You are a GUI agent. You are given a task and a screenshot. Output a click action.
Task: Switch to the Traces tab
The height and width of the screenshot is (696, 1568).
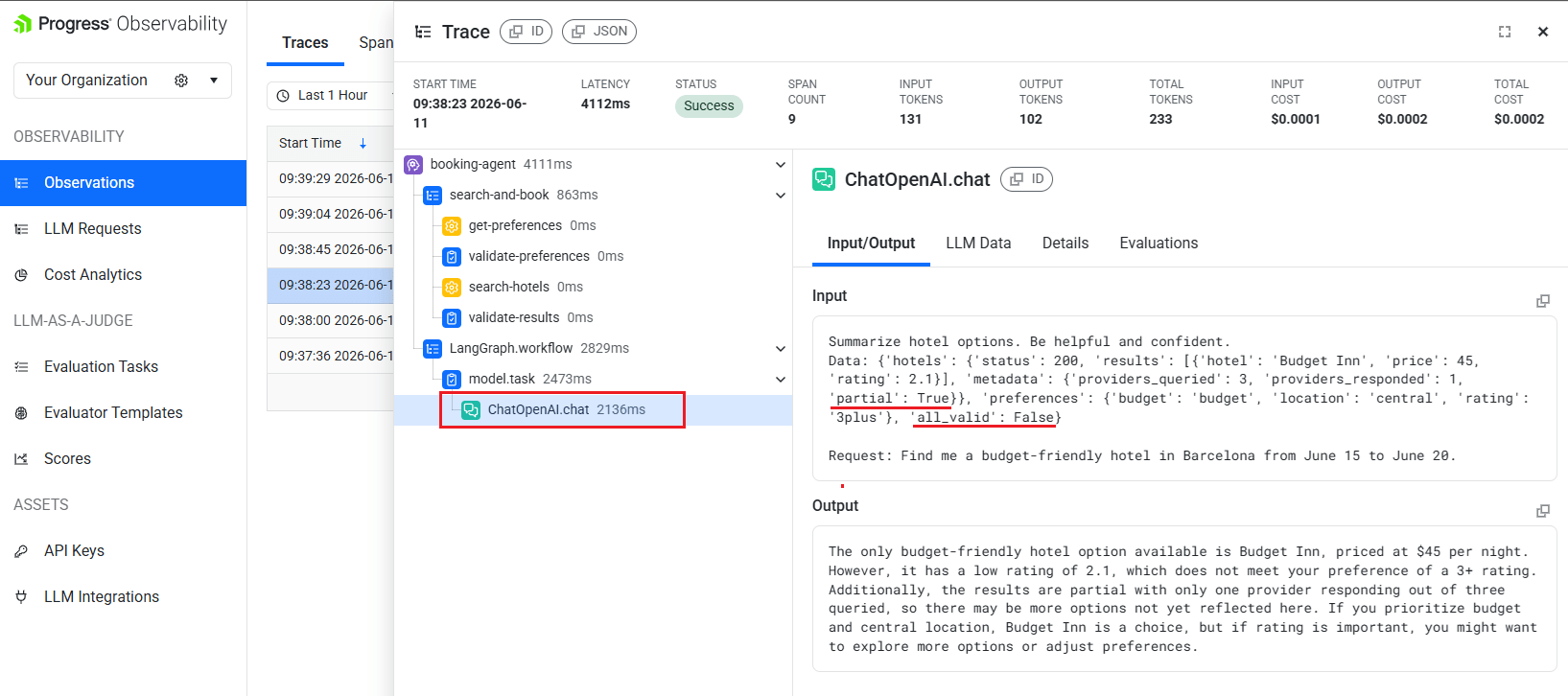[305, 43]
